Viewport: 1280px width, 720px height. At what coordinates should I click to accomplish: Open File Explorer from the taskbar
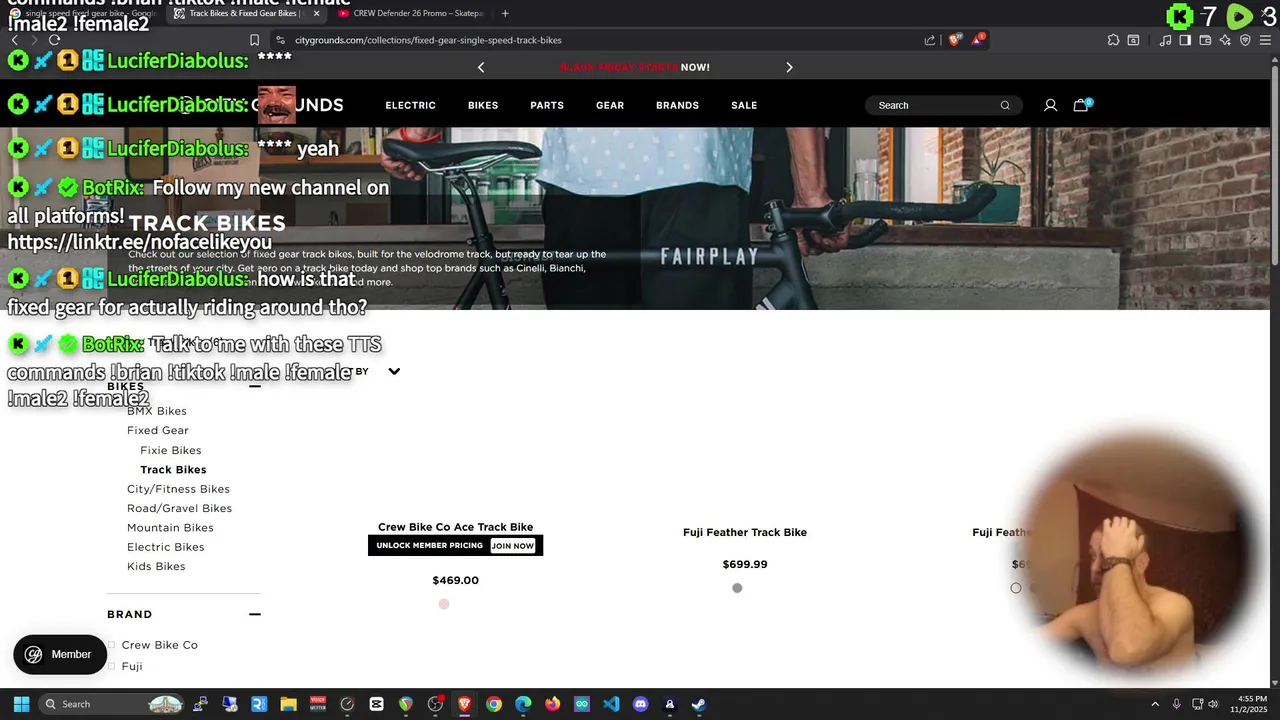(288, 704)
